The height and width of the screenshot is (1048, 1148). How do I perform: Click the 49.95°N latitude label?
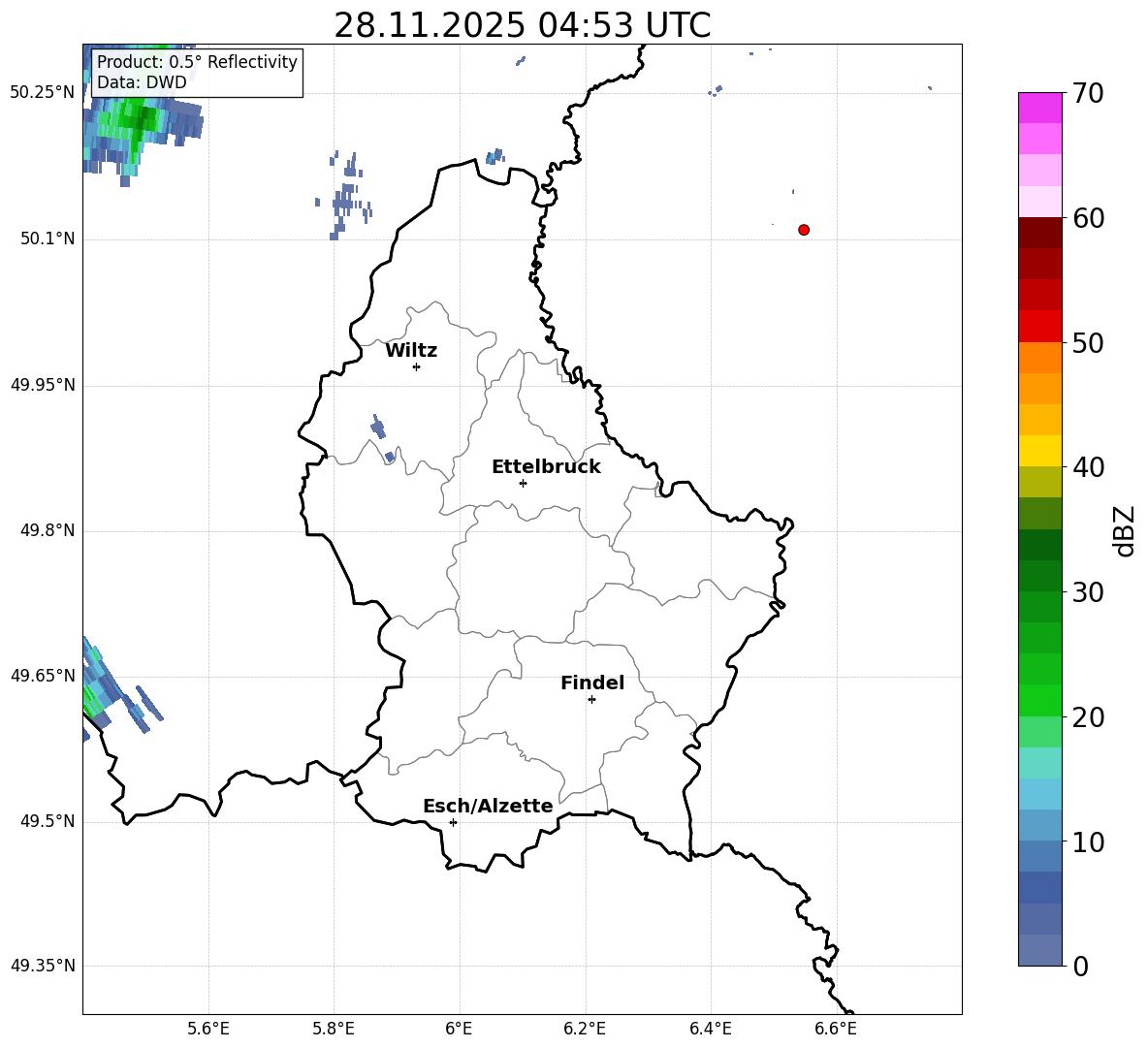tap(43, 384)
